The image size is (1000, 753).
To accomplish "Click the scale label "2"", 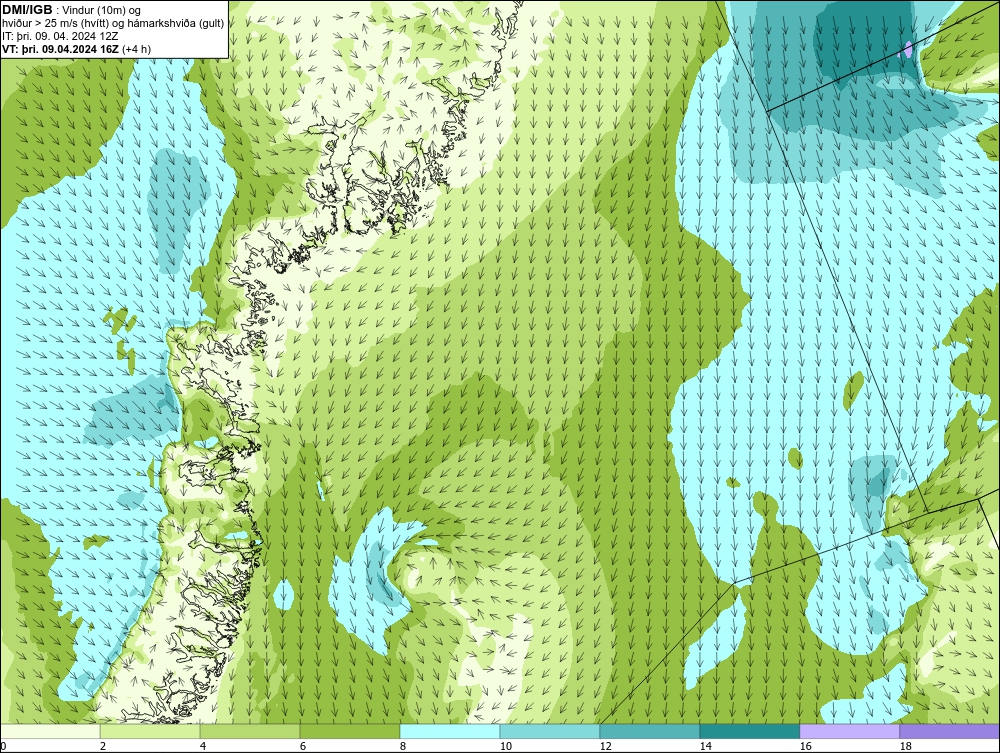I will (103, 746).
